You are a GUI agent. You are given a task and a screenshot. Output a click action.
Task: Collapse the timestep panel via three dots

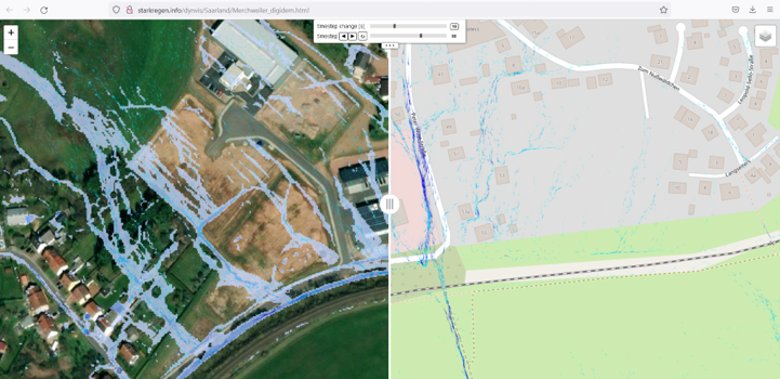tap(390, 45)
